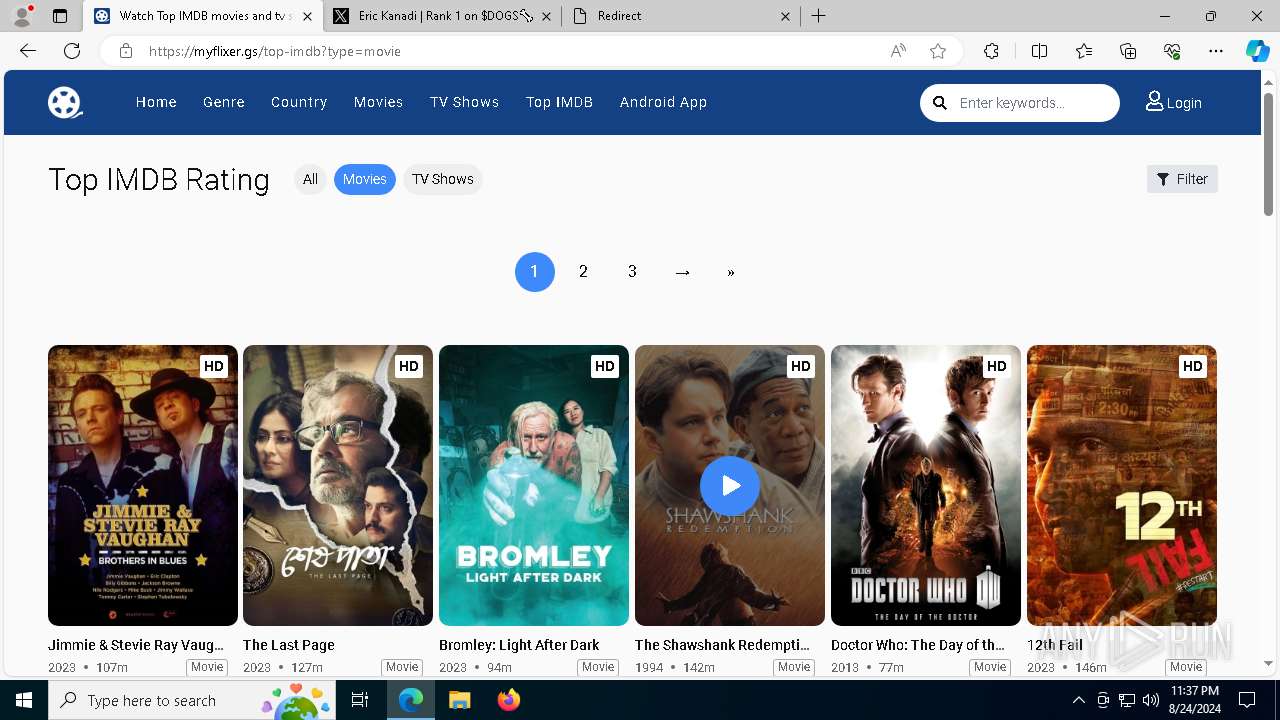The image size is (1280, 720).
Task: Go back to the previous page
Action: [x=28, y=51]
